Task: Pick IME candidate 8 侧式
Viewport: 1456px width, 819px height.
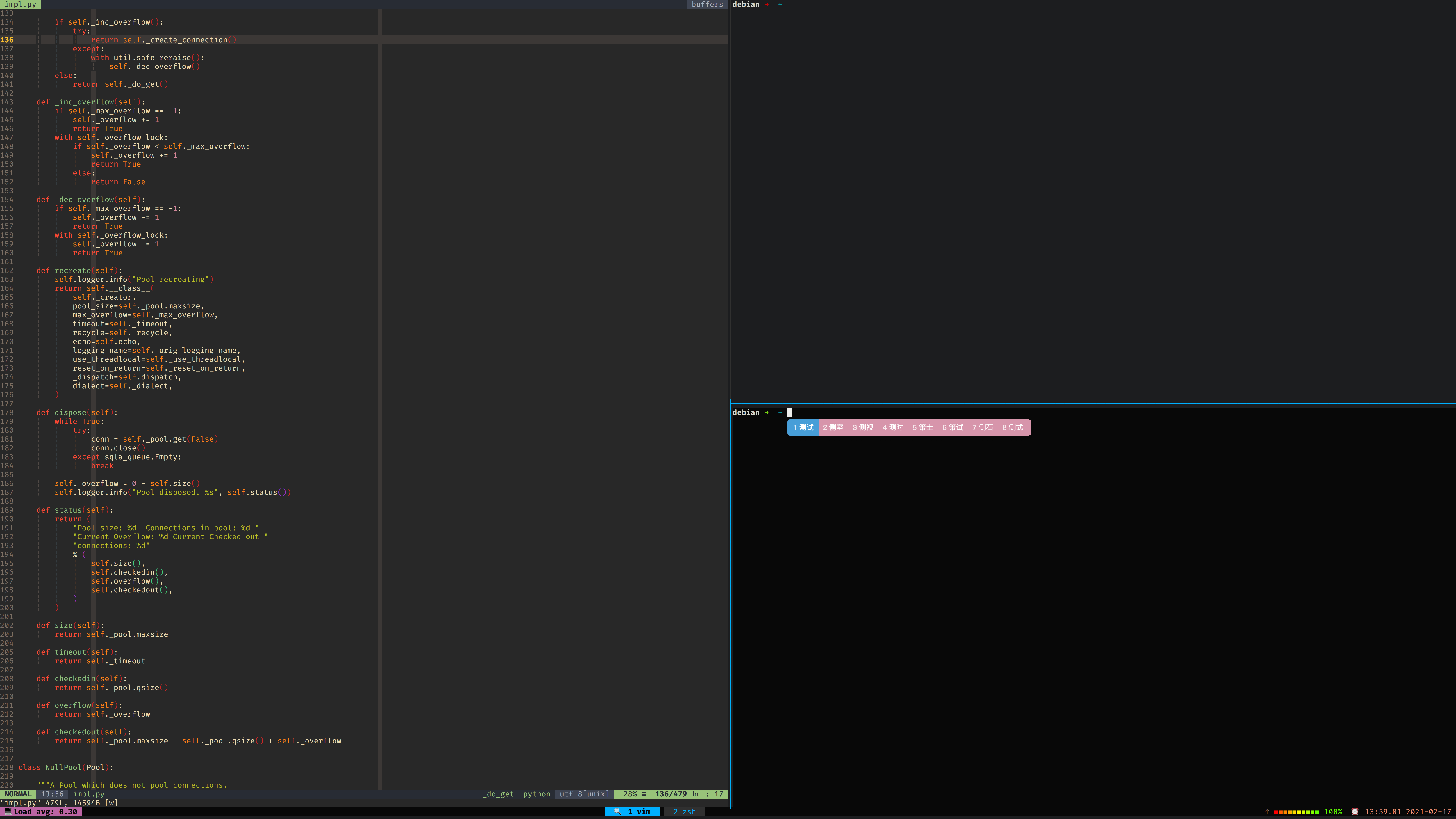Action: pyautogui.click(x=1012, y=427)
